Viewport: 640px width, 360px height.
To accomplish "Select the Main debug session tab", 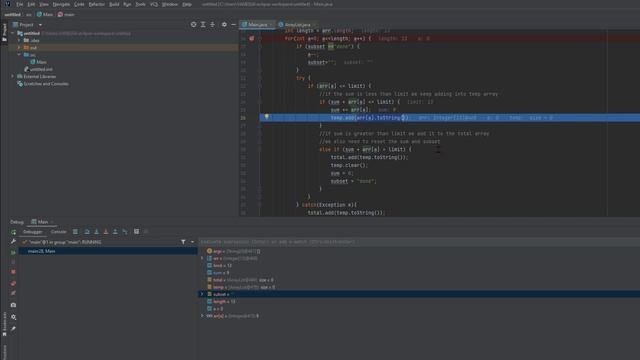I will point(42,222).
